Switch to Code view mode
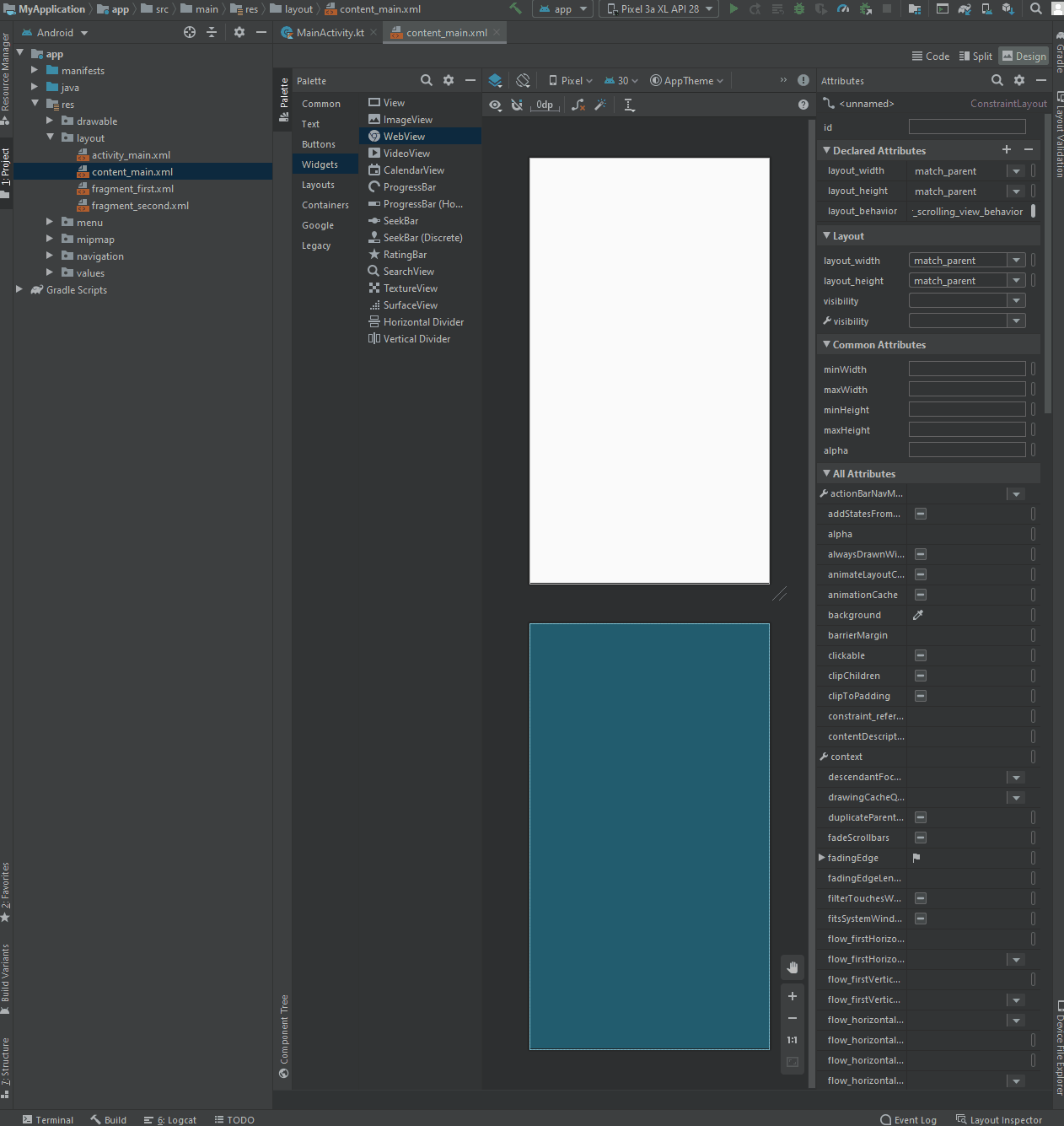 [931, 56]
